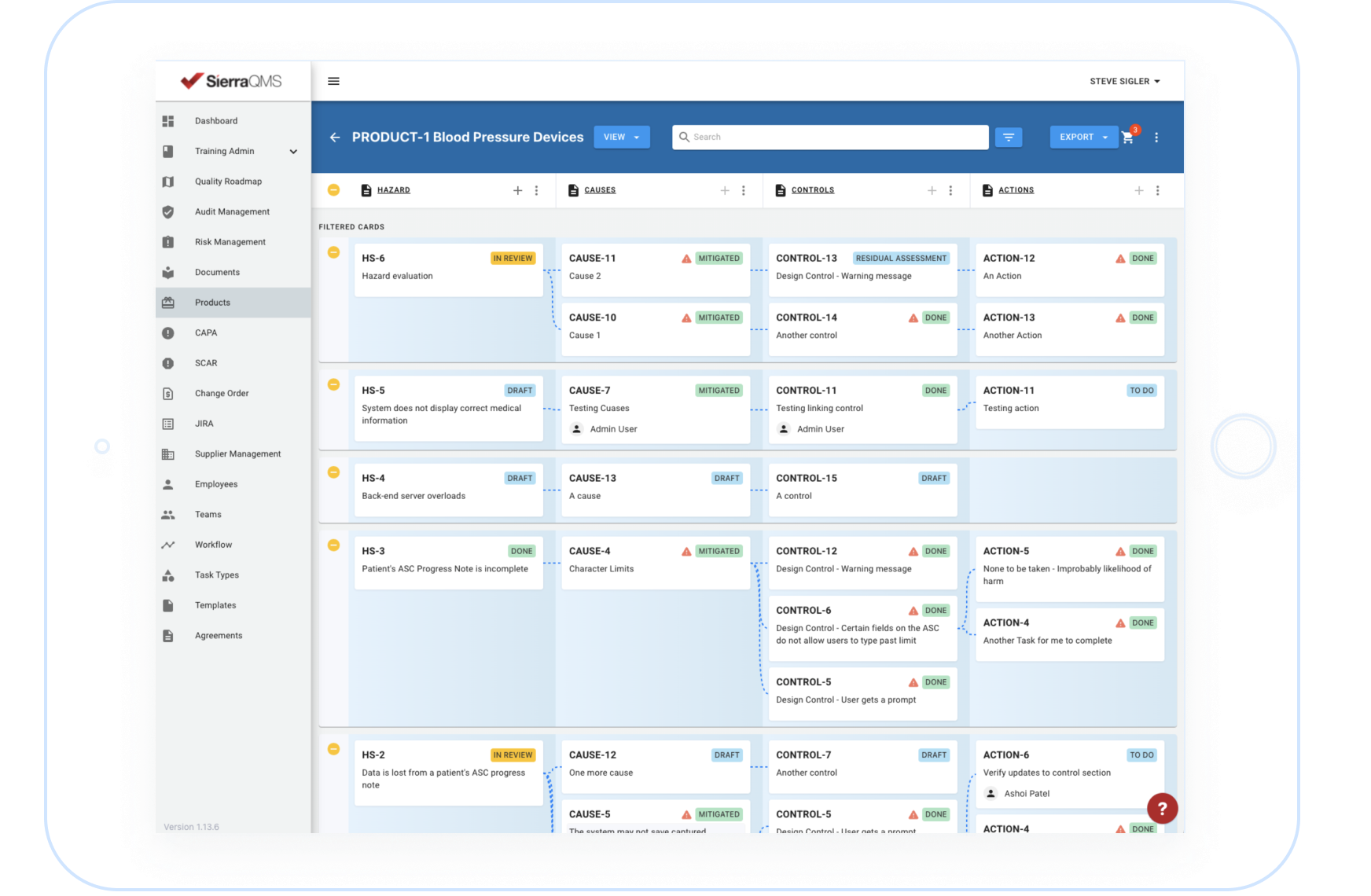The height and width of the screenshot is (896, 1371).
Task: Click the HAZARD column header link
Action: [x=393, y=190]
